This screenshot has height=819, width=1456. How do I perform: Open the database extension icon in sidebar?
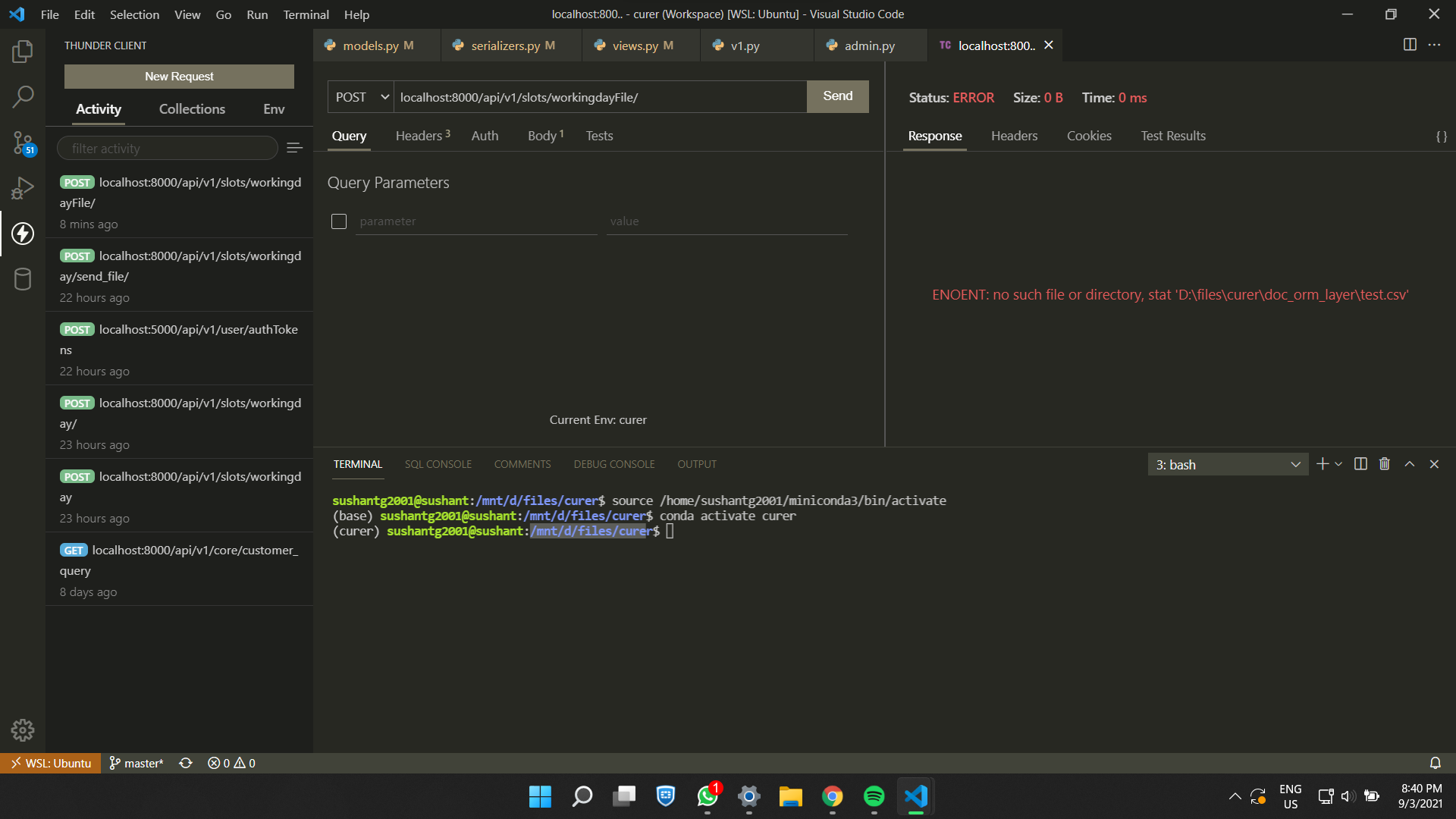[23, 279]
